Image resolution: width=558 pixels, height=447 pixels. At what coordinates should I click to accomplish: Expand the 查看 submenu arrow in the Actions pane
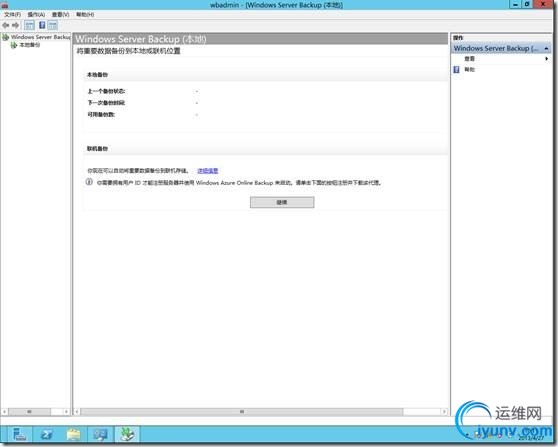click(547, 59)
